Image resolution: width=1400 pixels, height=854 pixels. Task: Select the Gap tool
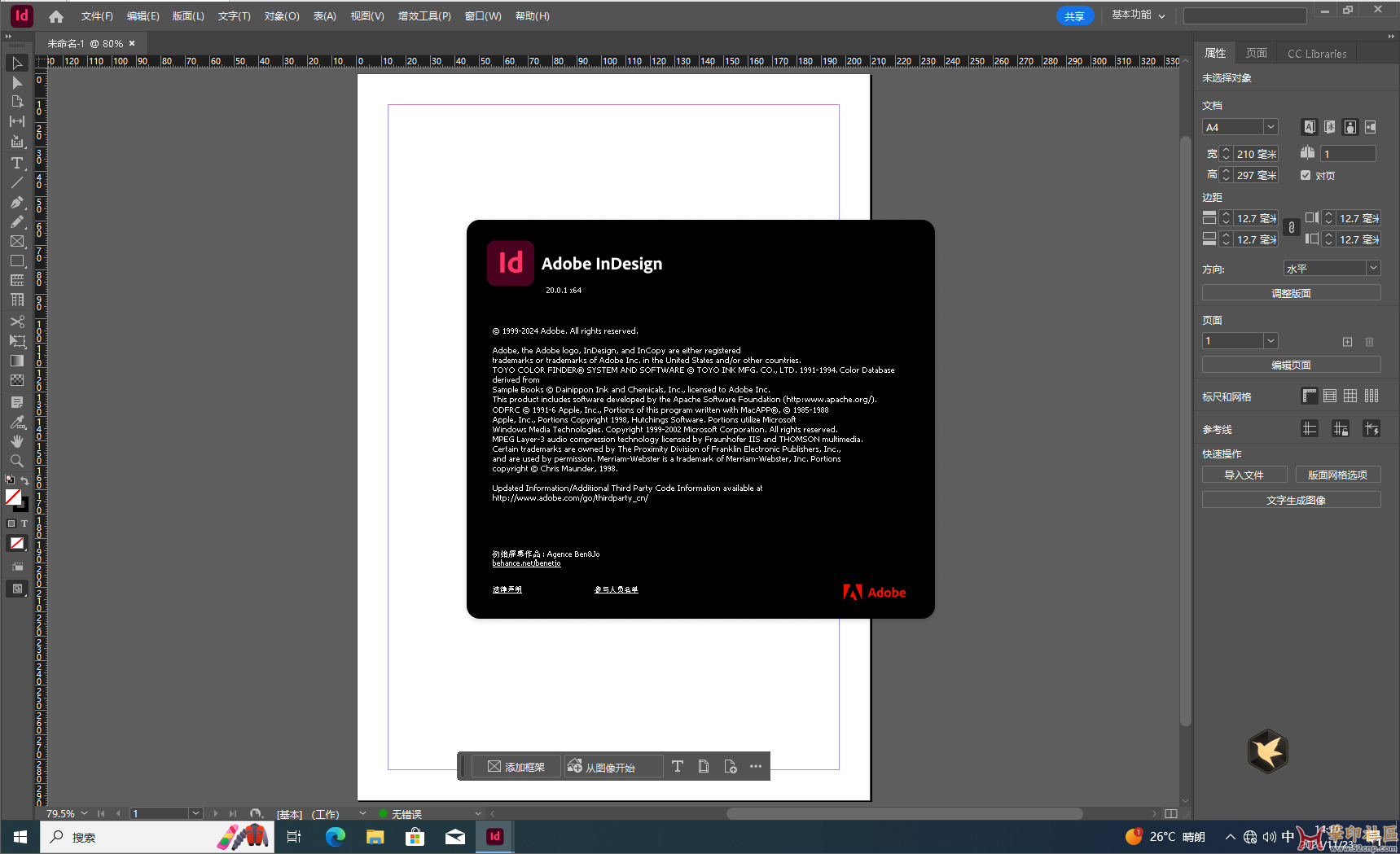(17, 121)
